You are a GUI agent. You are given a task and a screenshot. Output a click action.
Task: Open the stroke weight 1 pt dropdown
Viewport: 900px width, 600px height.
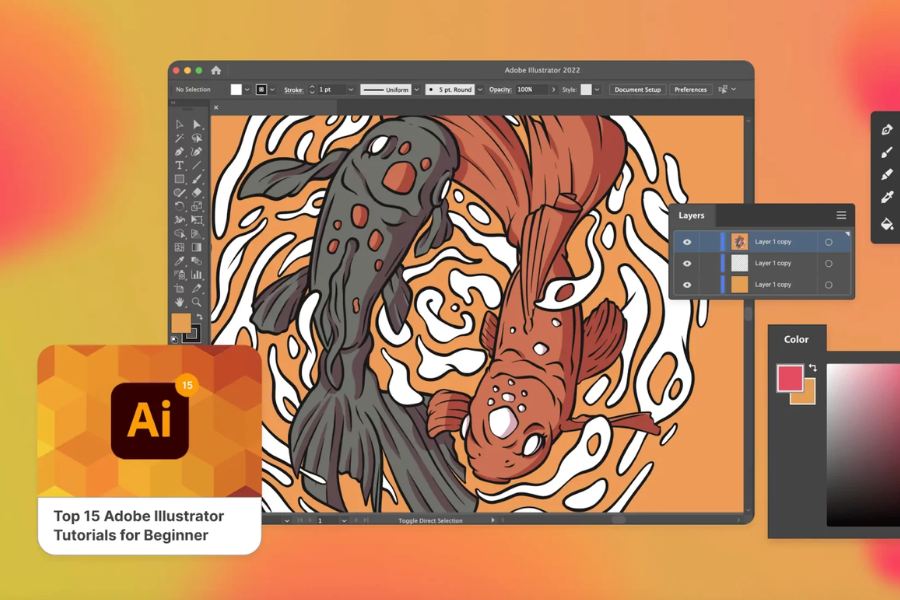click(350, 90)
